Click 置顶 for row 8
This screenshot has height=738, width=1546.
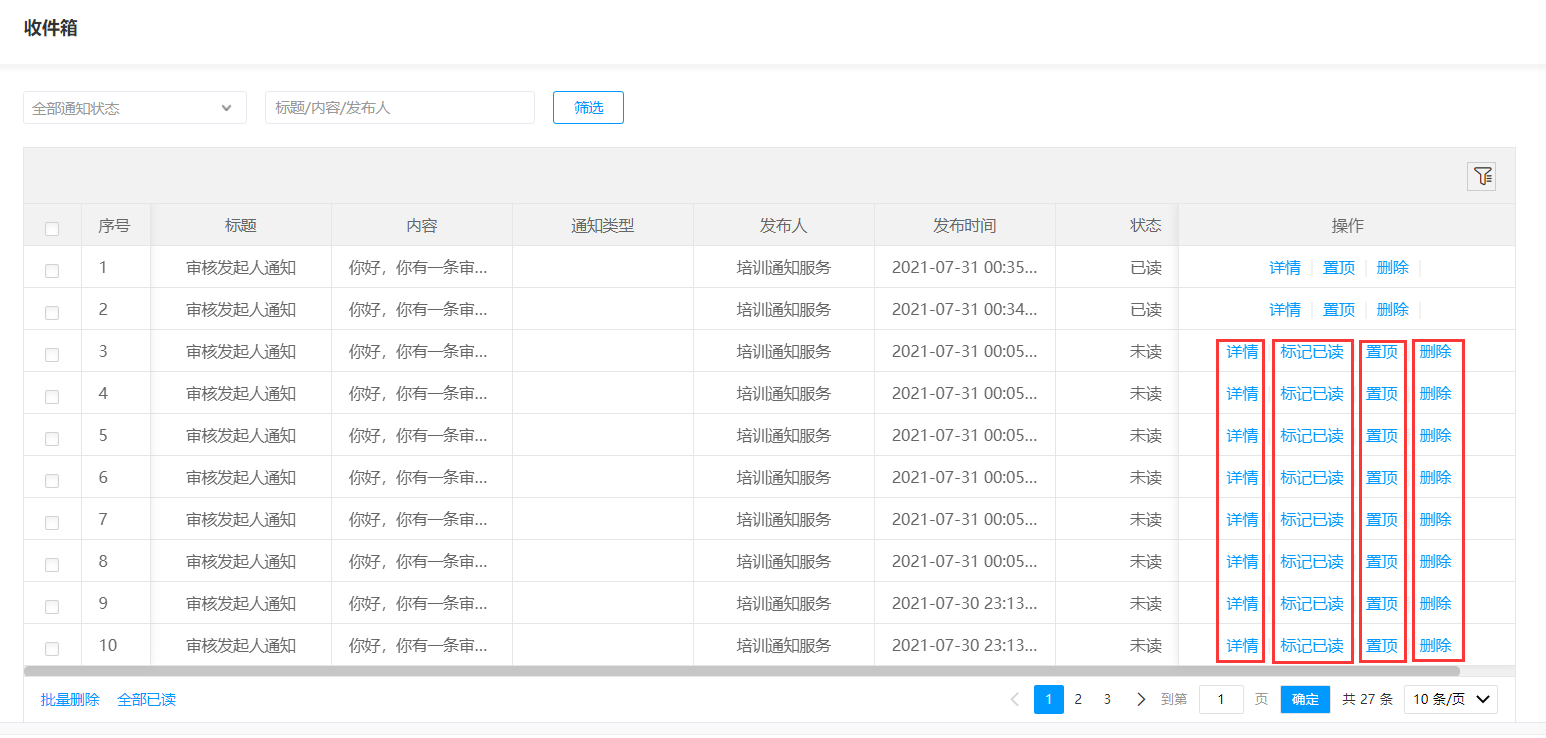pos(1382,561)
